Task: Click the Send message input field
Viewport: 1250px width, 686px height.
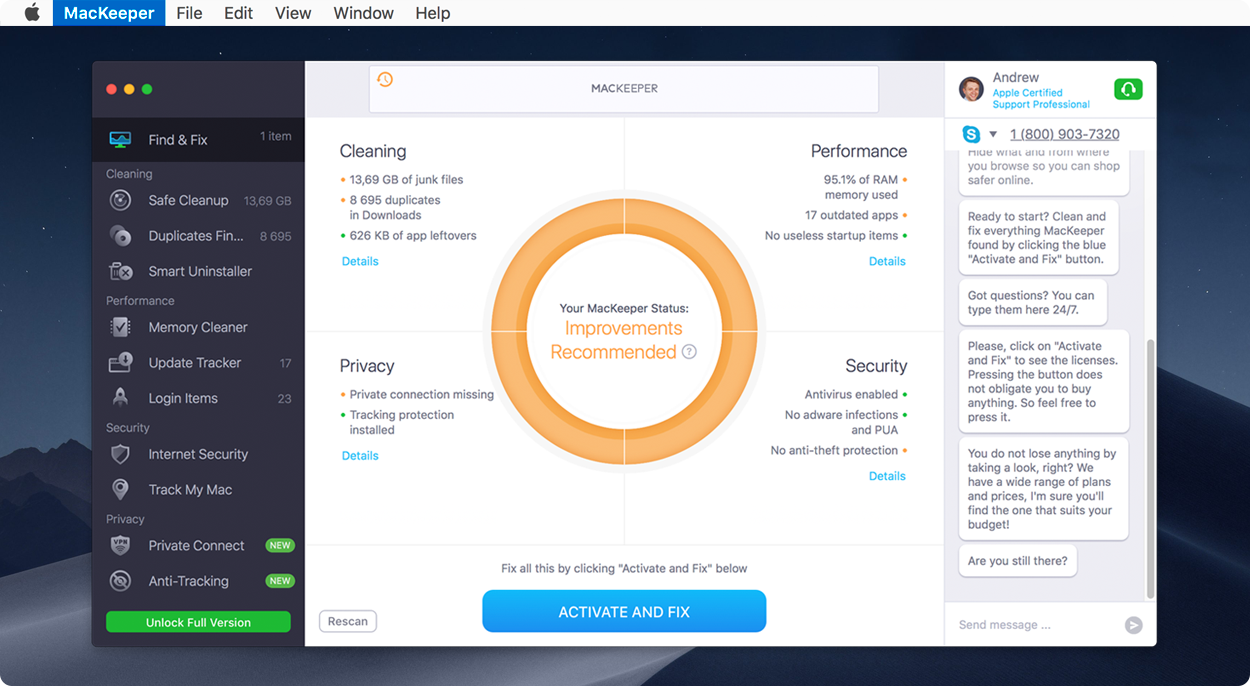Action: point(1035,625)
